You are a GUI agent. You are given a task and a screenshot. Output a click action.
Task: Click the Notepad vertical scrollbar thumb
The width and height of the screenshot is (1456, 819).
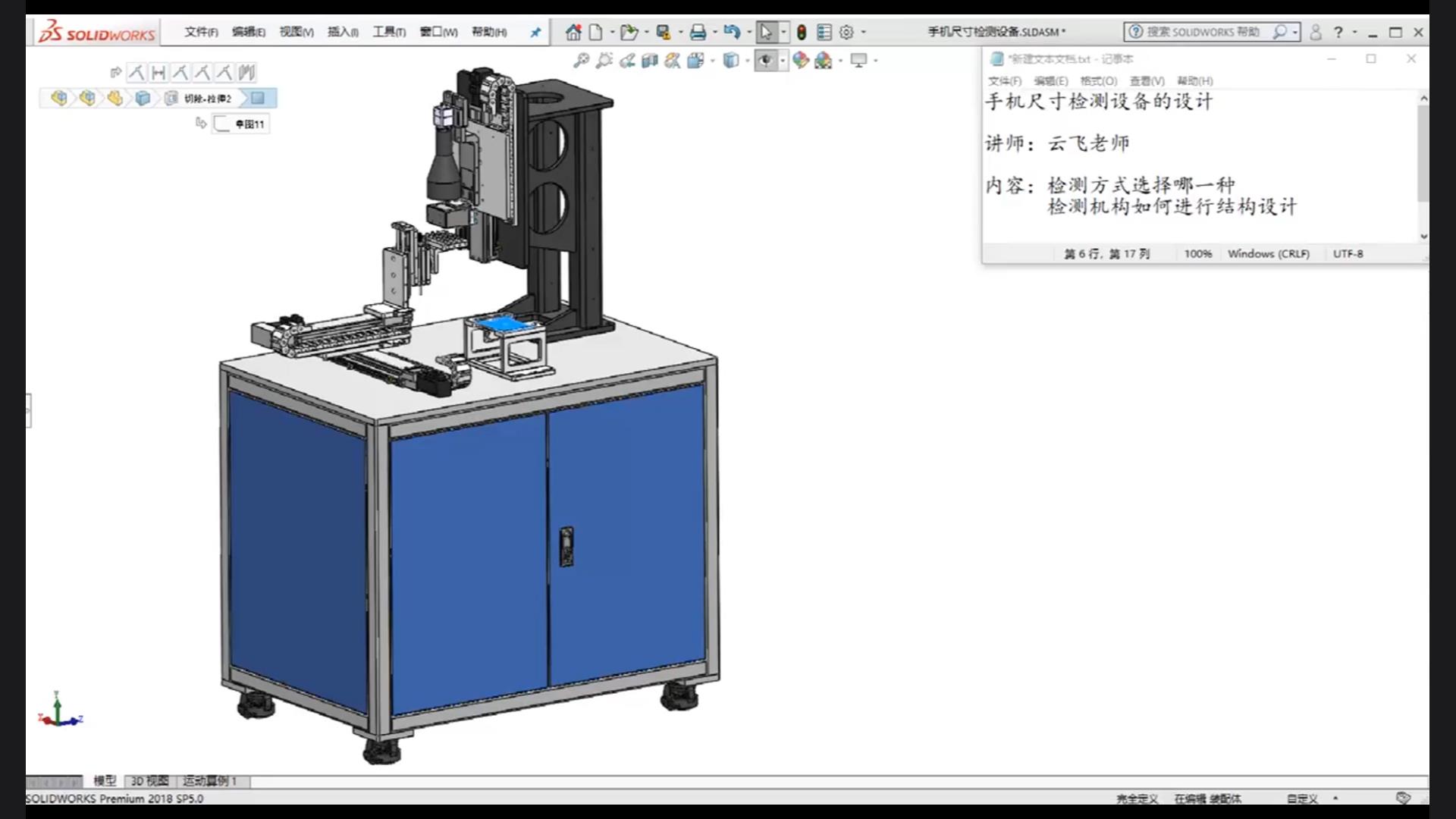[1423, 152]
